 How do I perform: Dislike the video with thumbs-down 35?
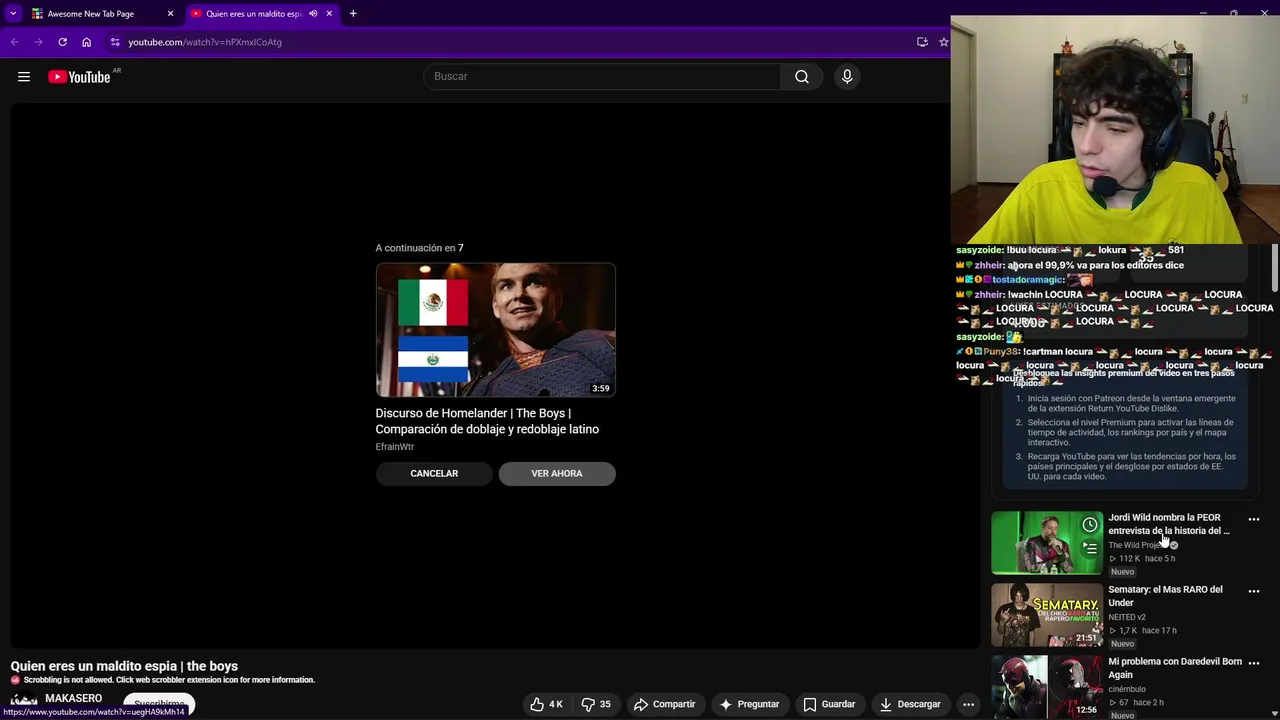[x=596, y=704]
